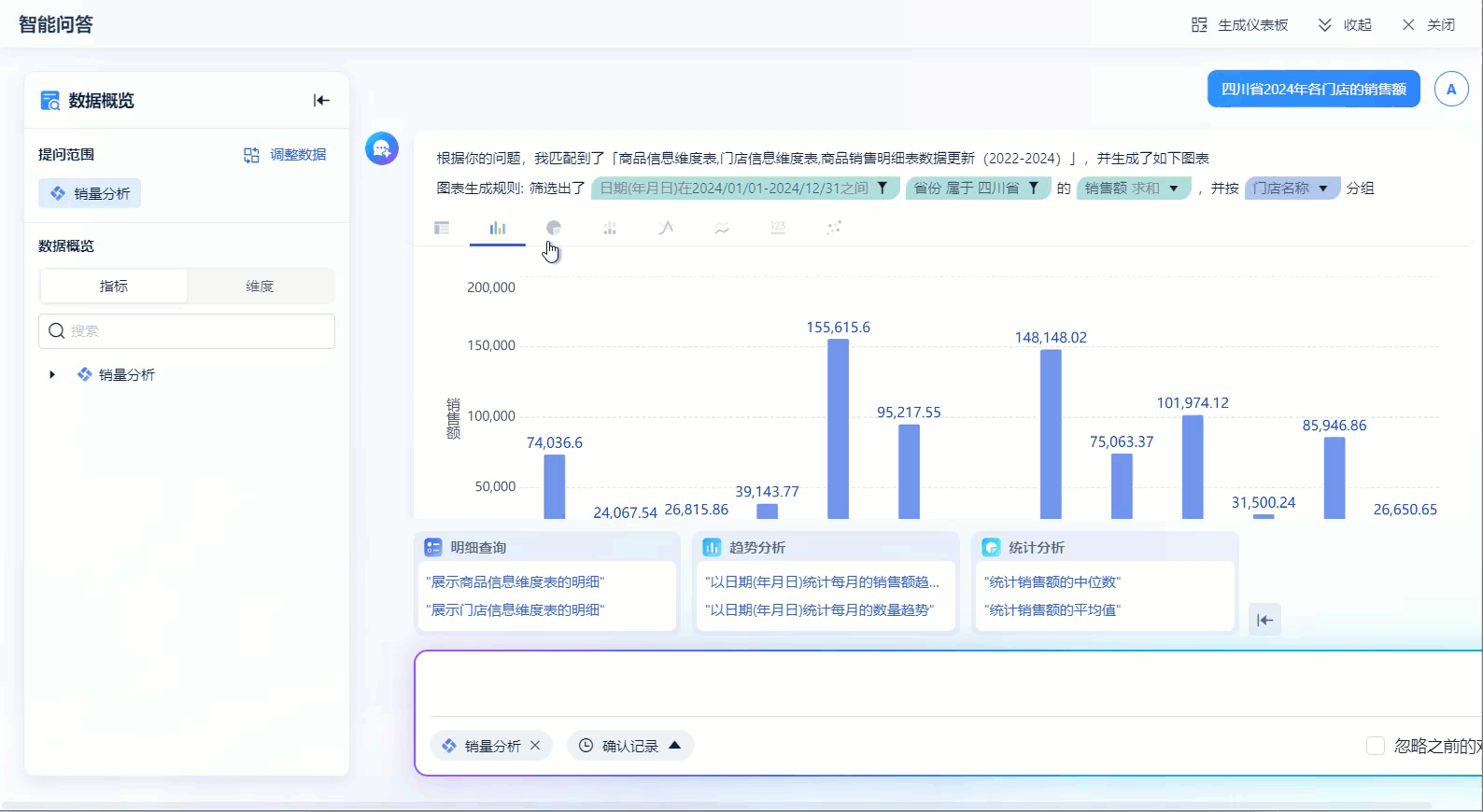This screenshot has height=812, width=1483.
Task: Click the 明细查询 card icon
Action: coord(432,548)
